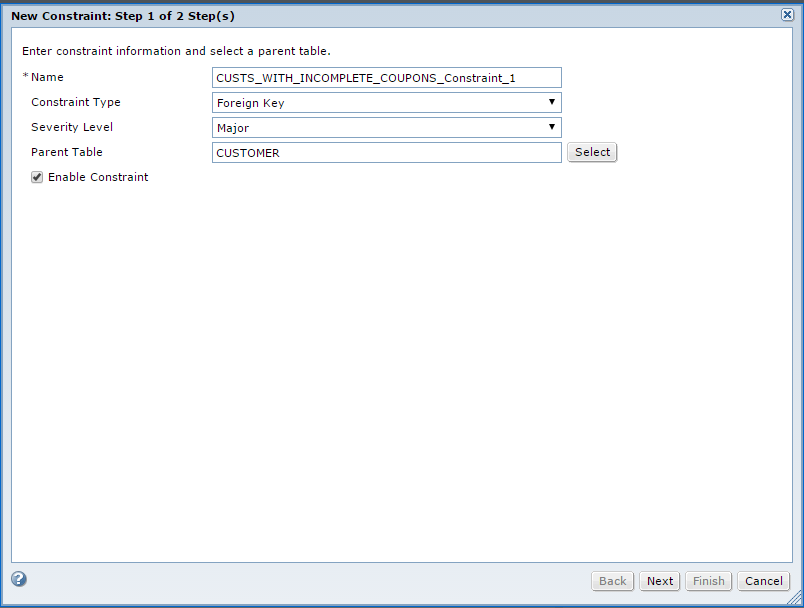The height and width of the screenshot is (608, 804).
Task: Focus the constraint Name text field
Action: (x=387, y=77)
